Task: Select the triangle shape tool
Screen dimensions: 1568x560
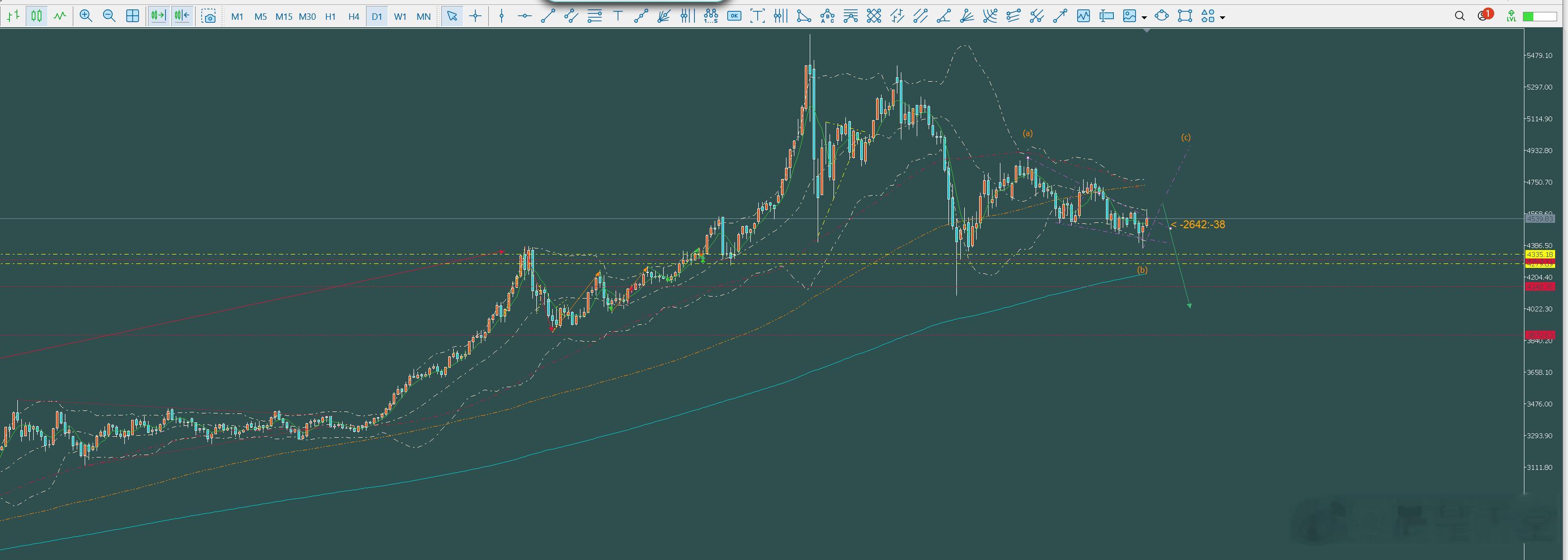Action: [x=803, y=16]
